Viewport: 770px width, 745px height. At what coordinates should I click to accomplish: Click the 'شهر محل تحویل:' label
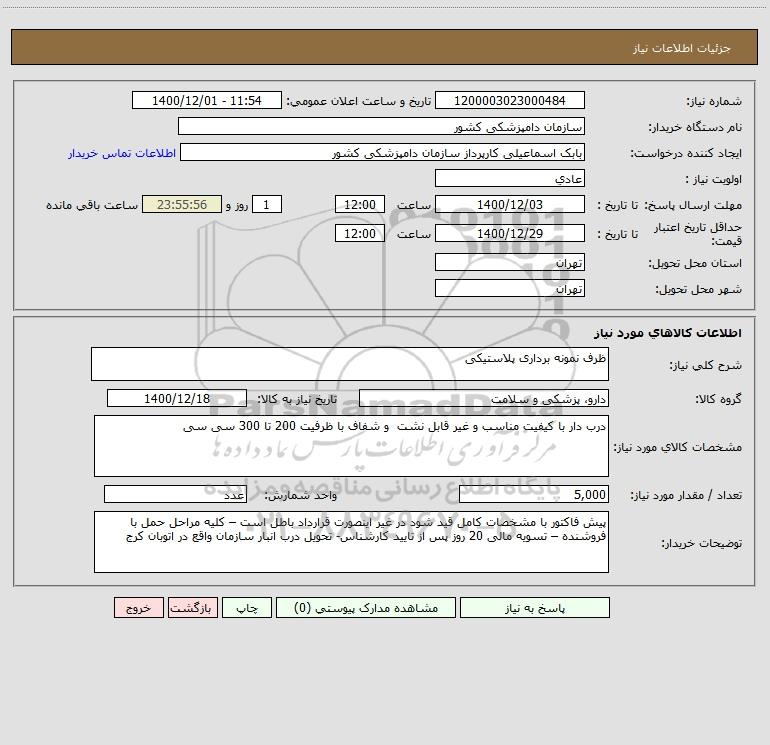pyautogui.click(x=699, y=289)
